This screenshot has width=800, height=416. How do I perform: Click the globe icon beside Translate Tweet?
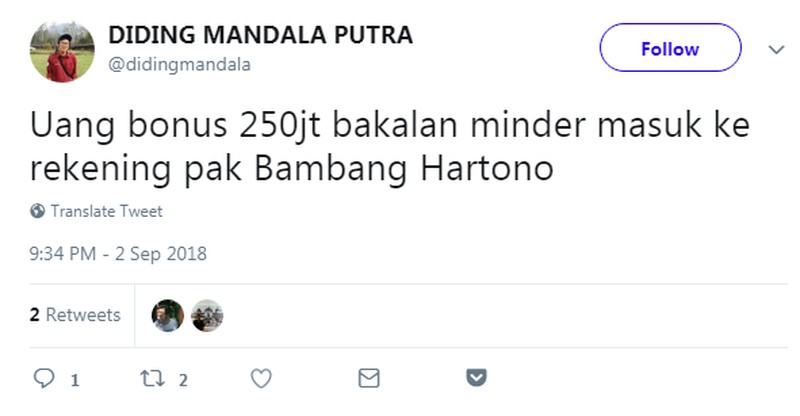click(37, 211)
